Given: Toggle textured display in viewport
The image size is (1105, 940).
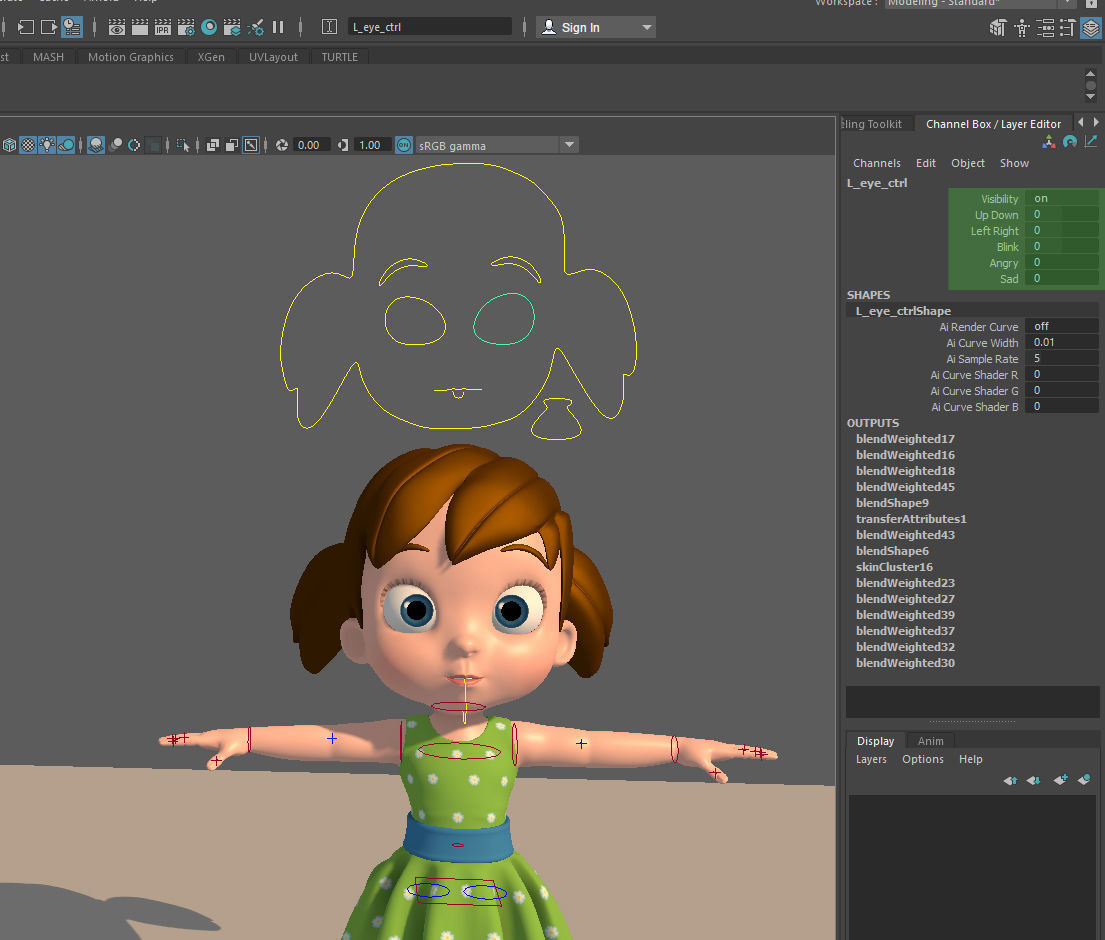Looking at the screenshot, I should coord(27,145).
